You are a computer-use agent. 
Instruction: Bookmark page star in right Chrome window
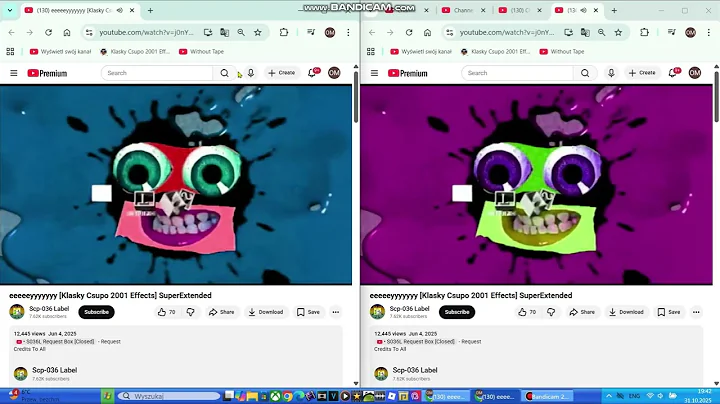point(618,32)
